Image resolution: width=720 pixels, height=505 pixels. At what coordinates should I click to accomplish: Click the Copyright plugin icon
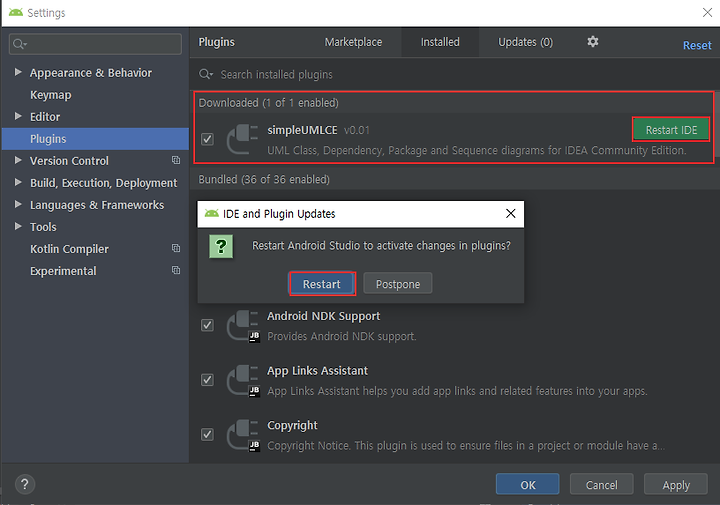[243, 435]
